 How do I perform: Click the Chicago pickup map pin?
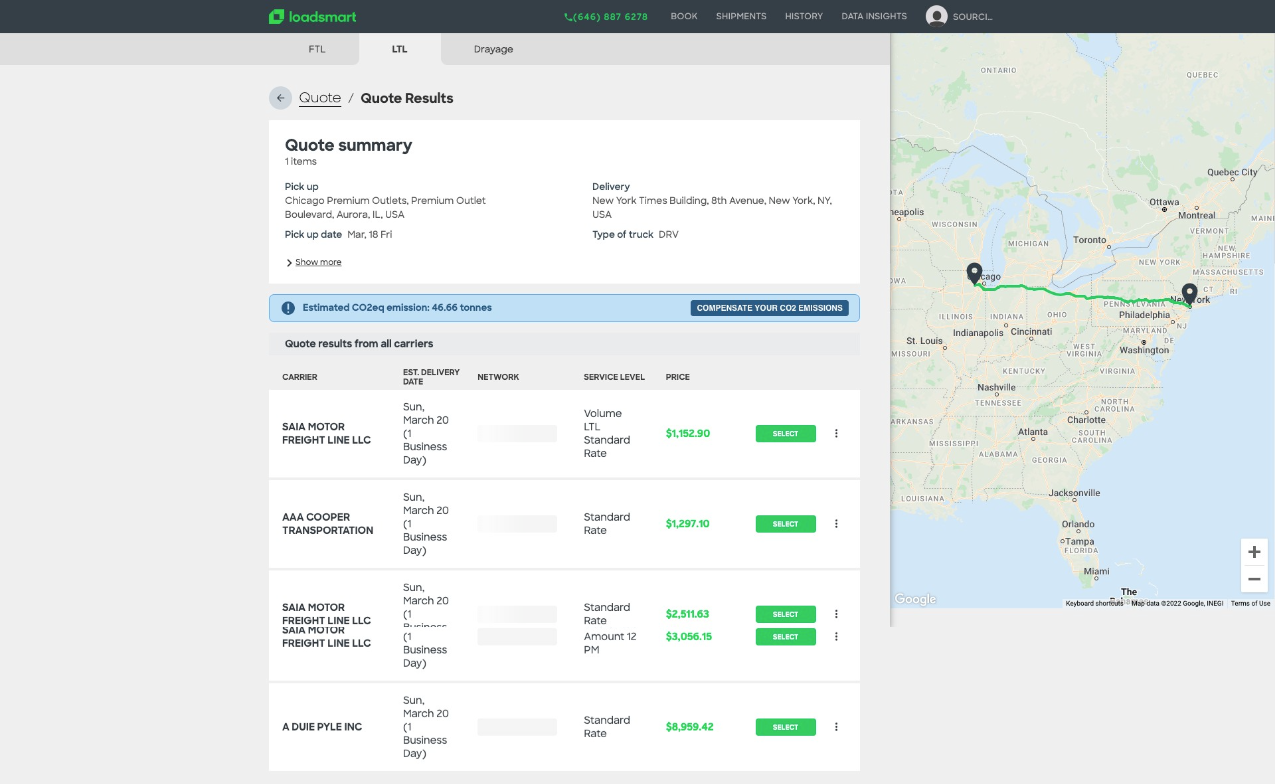pos(974,273)
